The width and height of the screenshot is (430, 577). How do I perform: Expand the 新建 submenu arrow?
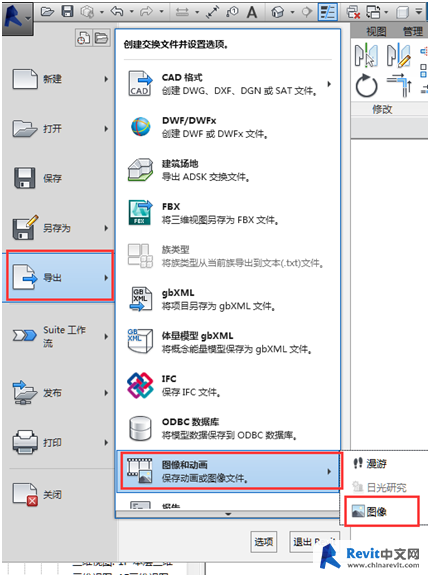pos(106,79)
